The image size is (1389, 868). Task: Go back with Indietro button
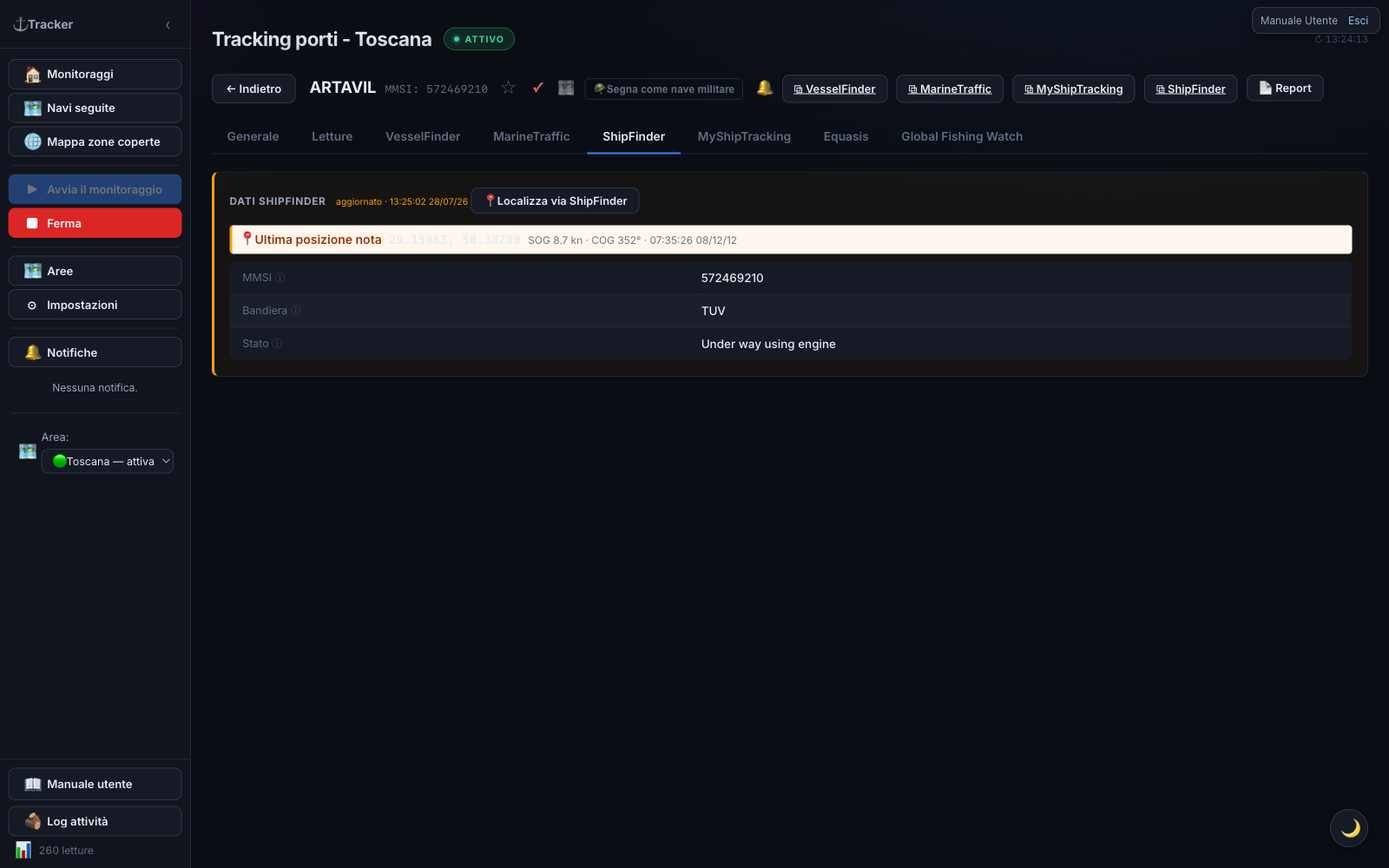[x=253, y=89]
